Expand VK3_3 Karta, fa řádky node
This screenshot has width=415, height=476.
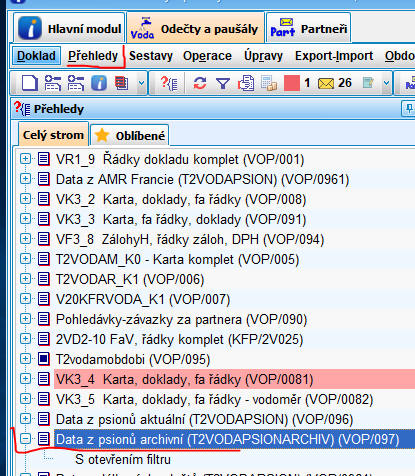point(25,219)
